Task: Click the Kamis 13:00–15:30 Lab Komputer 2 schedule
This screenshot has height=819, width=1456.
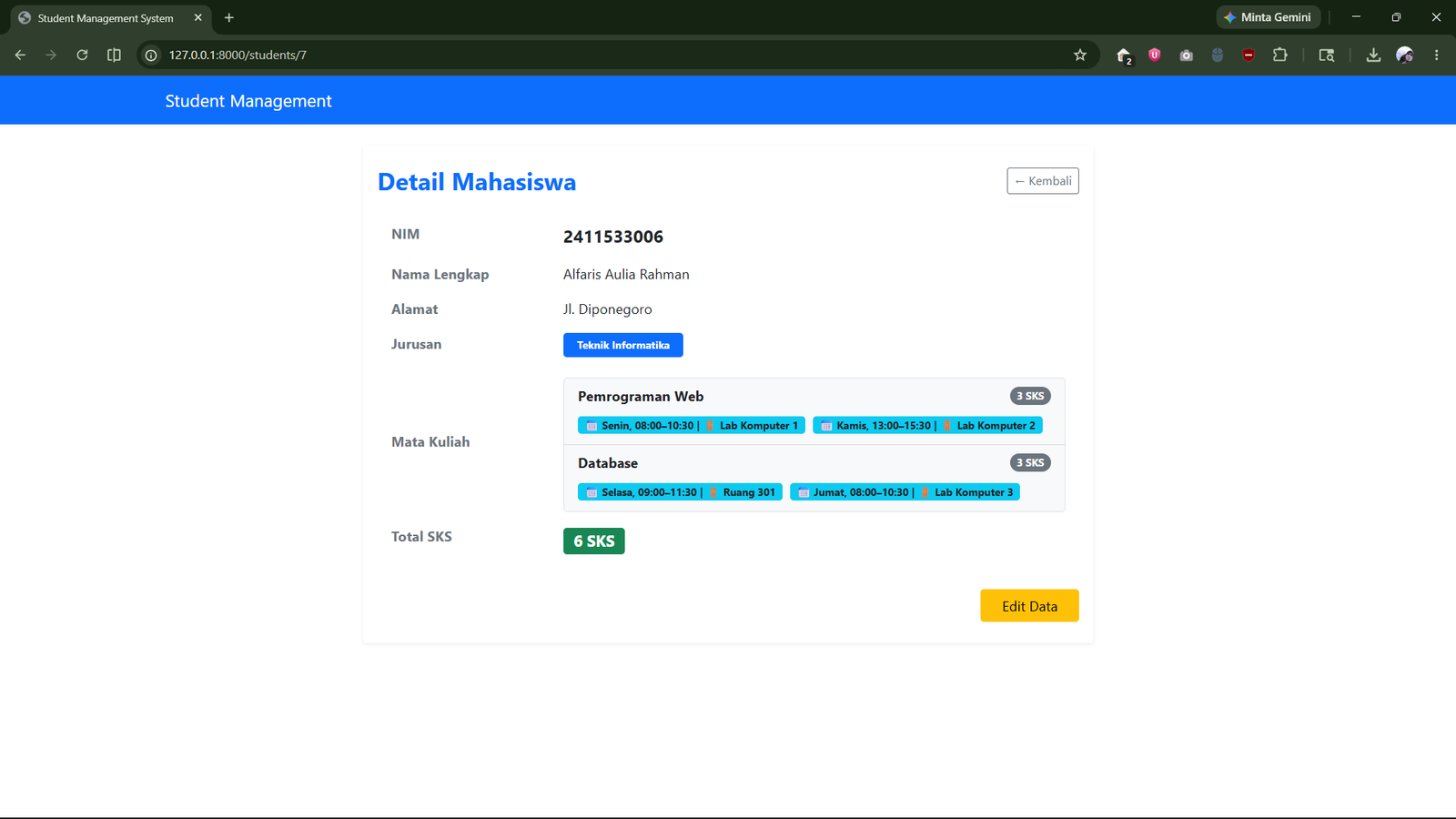Action: pyautogui.click(x=927, y=426)
